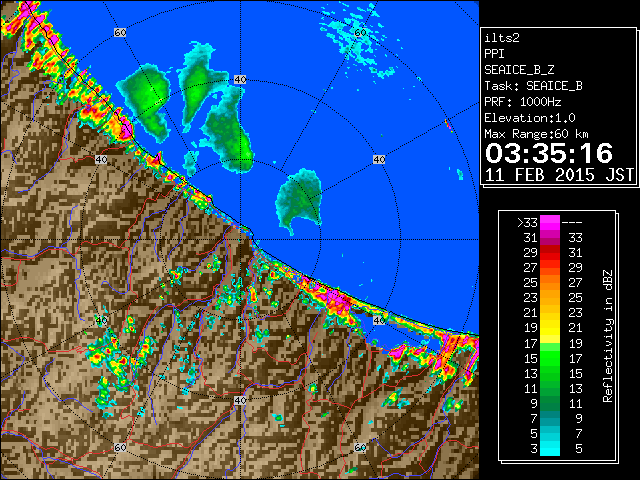Click the scan time "03:35:16"
The height and width of the screenshot is (480, 640).
(549, 153)
